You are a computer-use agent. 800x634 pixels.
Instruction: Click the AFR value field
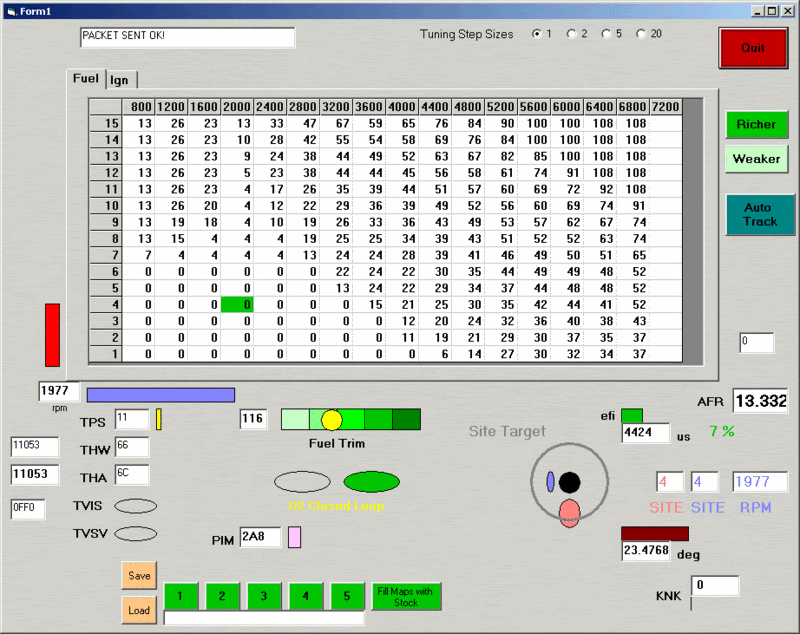pos(761,401)
